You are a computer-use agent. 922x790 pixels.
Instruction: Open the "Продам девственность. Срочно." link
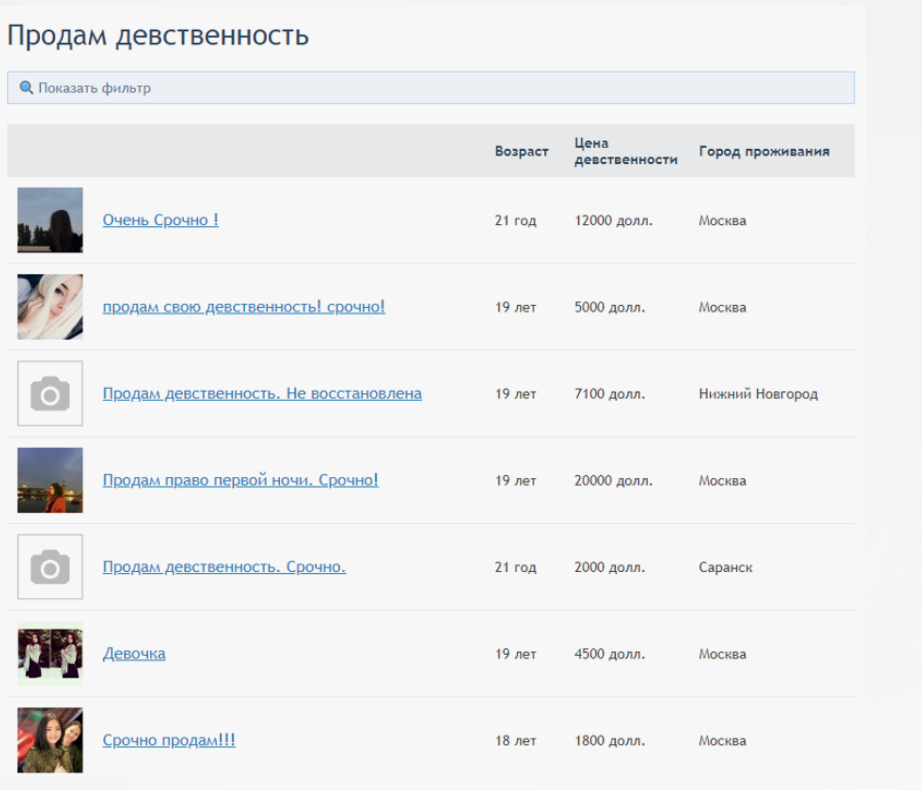pyautogui.click(x=224, y=567)
